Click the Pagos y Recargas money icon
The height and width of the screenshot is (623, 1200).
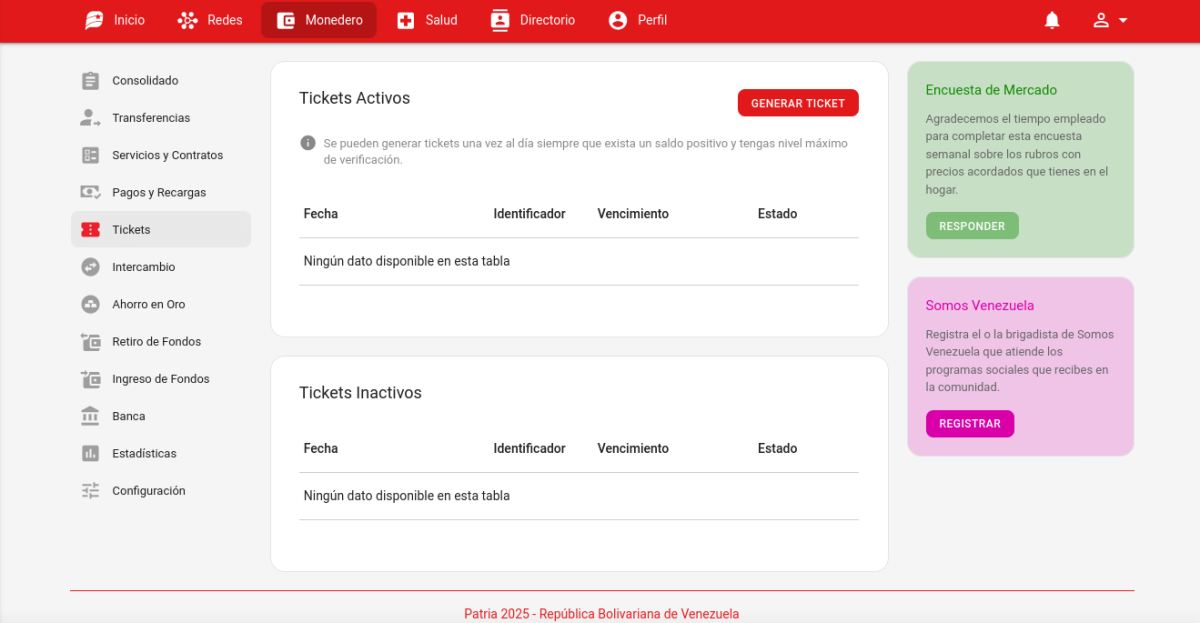pyautogui.click(x=90, y=192)
